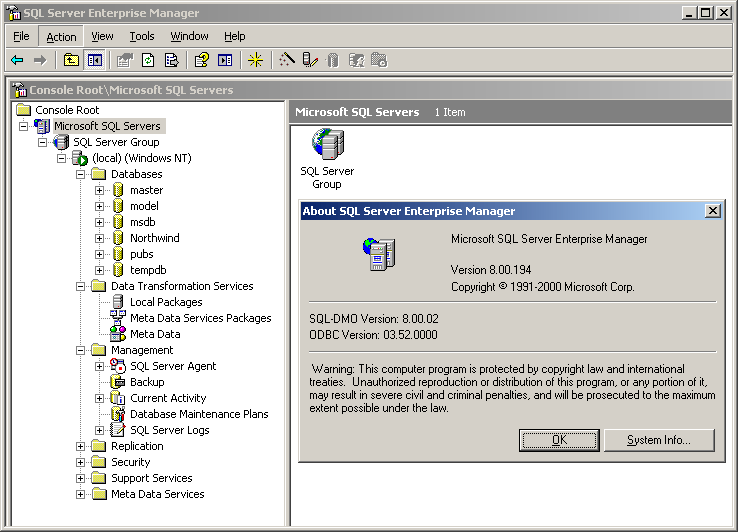This screenshot has height=532, width=738.
Task: Click the yellow star New icon
Action: (256, 60)
